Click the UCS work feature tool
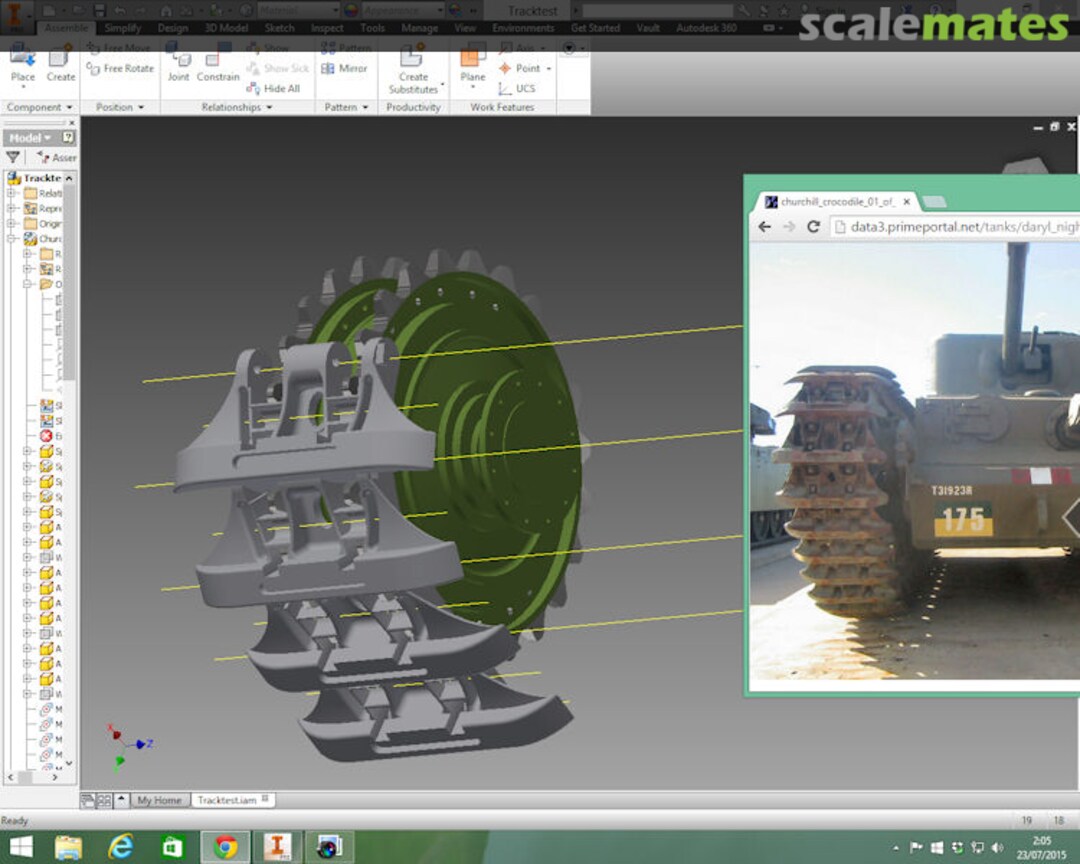Viewport: 1080px width, 864px height. (x=517, y=88)
